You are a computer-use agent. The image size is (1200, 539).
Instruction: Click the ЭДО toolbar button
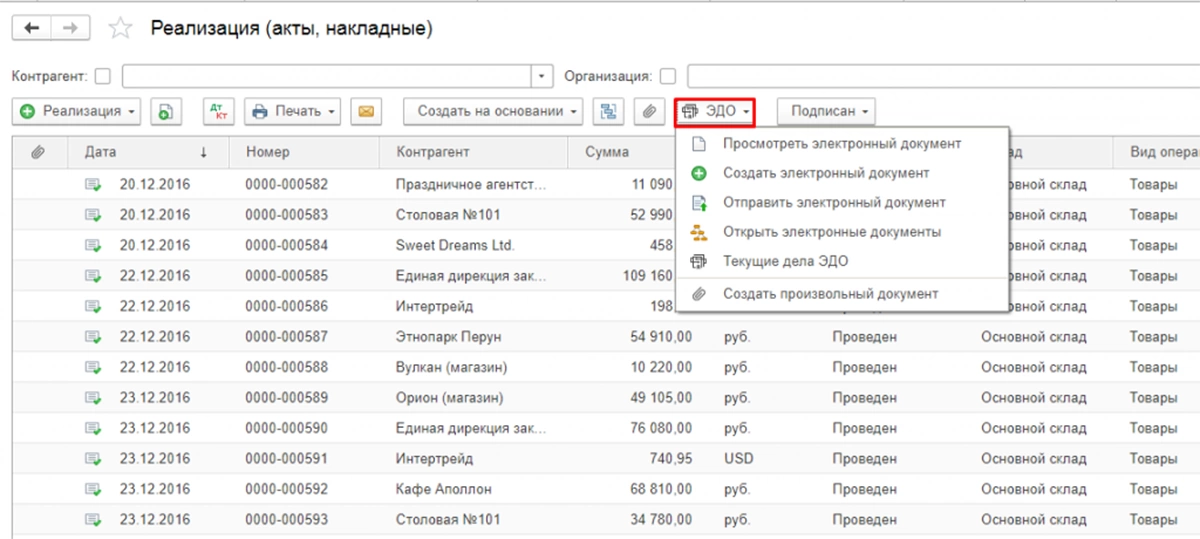[714, 112]
